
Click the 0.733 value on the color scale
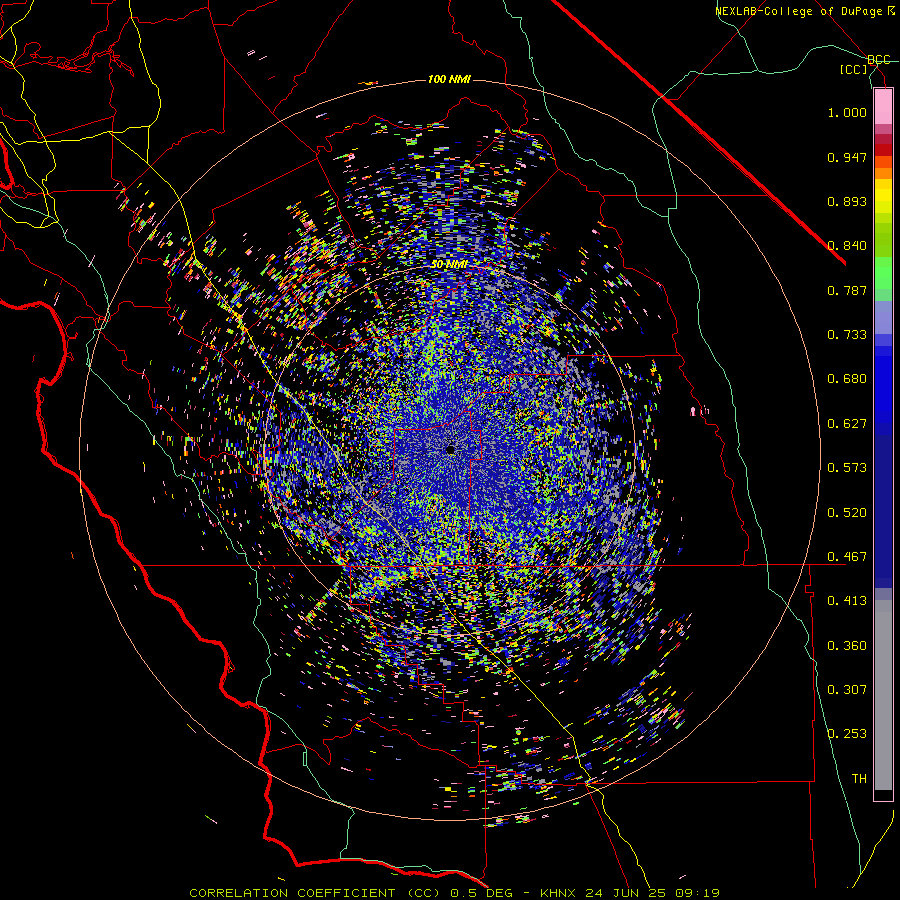tap(847, 335)
